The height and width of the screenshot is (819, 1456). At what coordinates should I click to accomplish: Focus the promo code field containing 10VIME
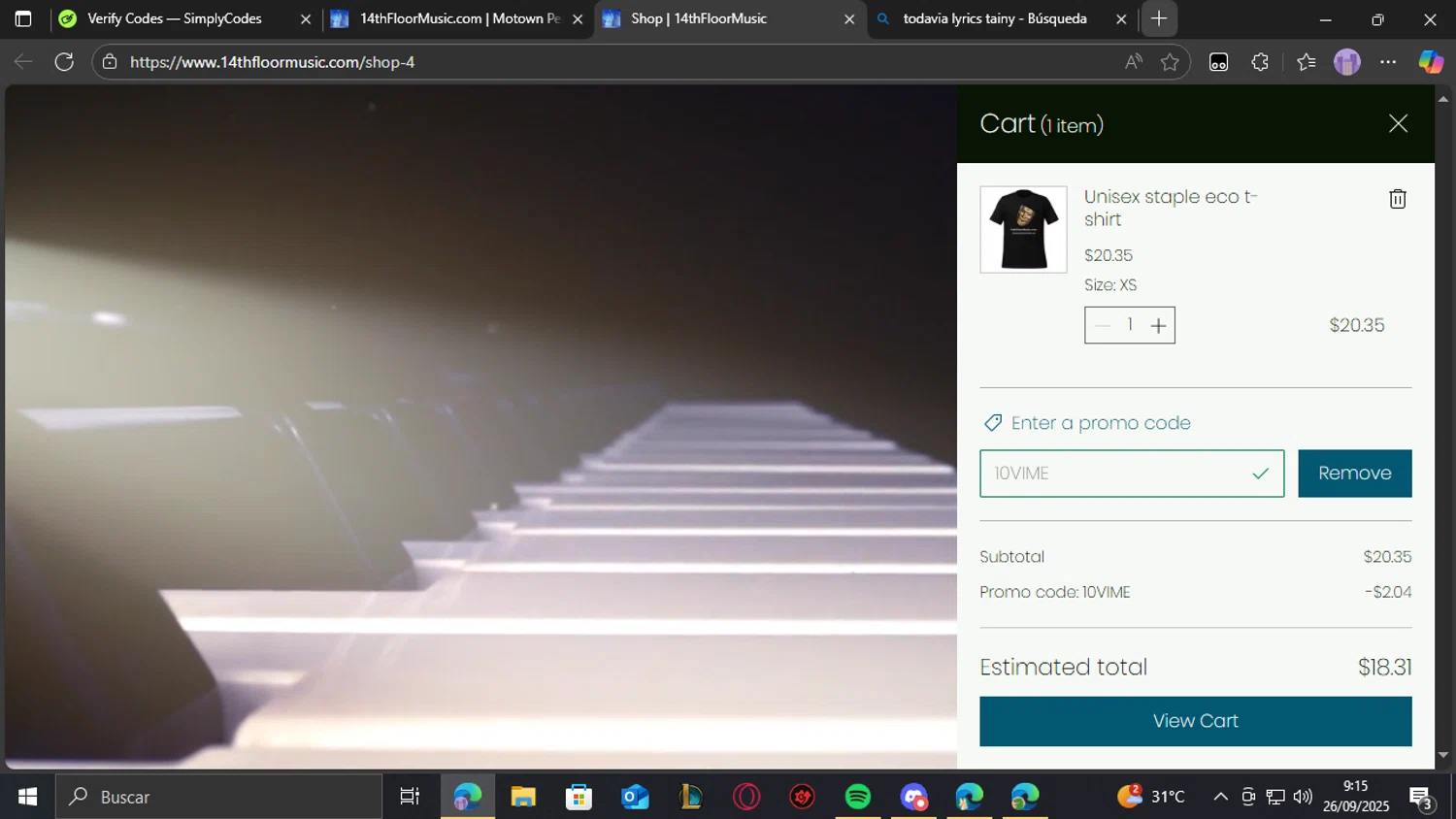coord(1132,474)
